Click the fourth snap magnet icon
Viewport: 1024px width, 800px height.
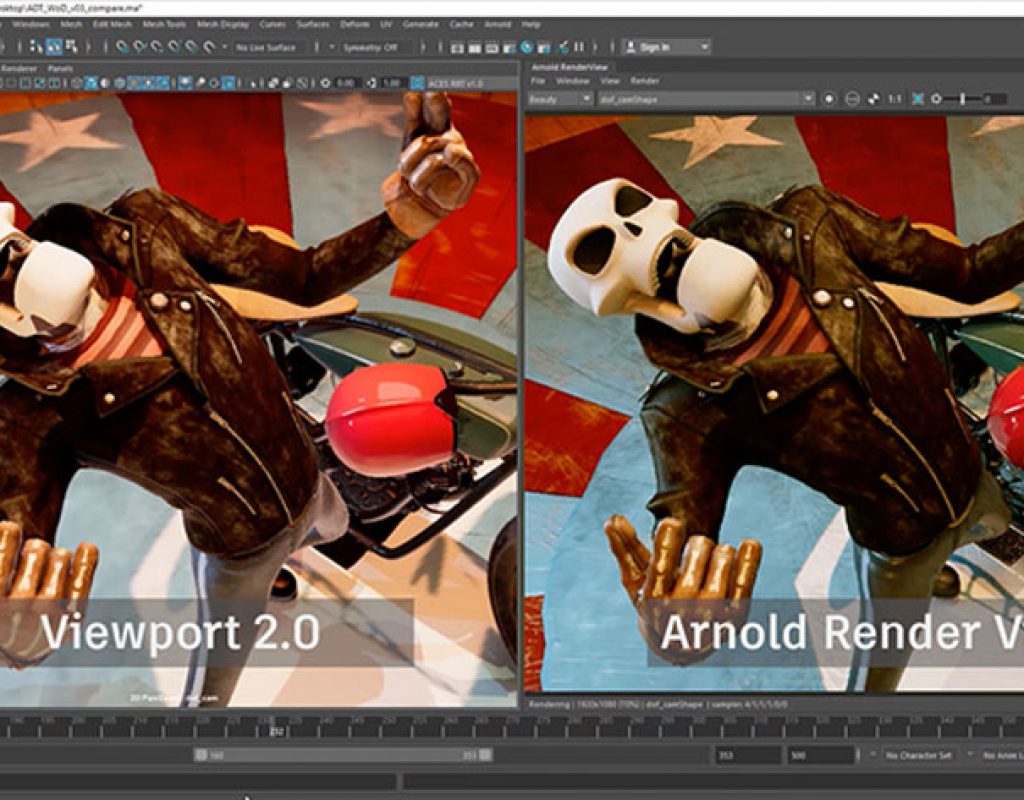click(x=174, y=47)
